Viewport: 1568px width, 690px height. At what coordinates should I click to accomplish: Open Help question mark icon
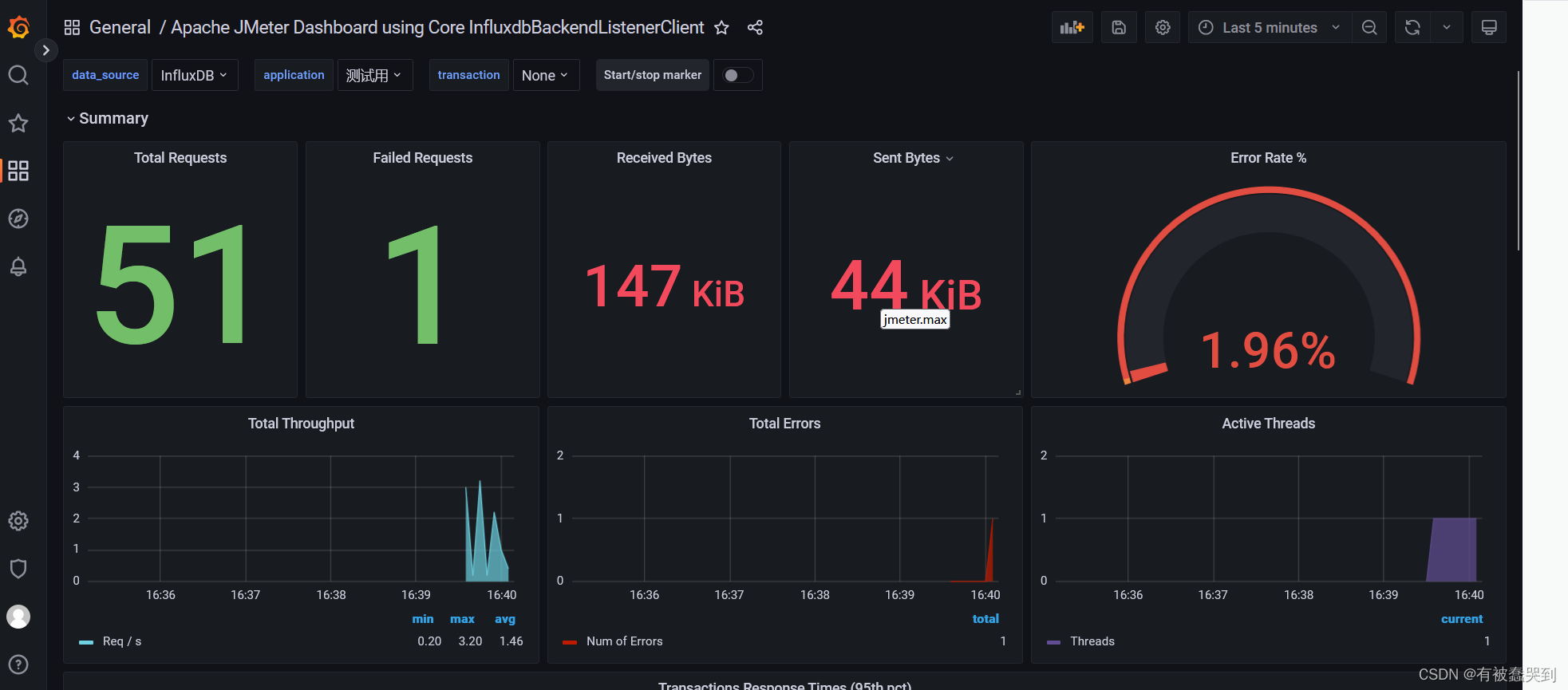point(18,664)
